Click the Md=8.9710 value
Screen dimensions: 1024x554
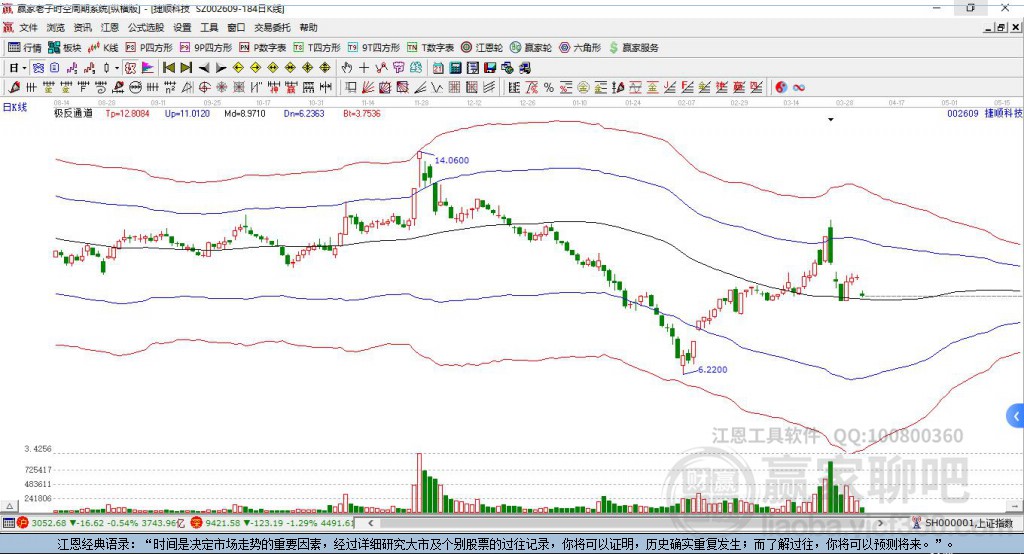pos(245,114)
